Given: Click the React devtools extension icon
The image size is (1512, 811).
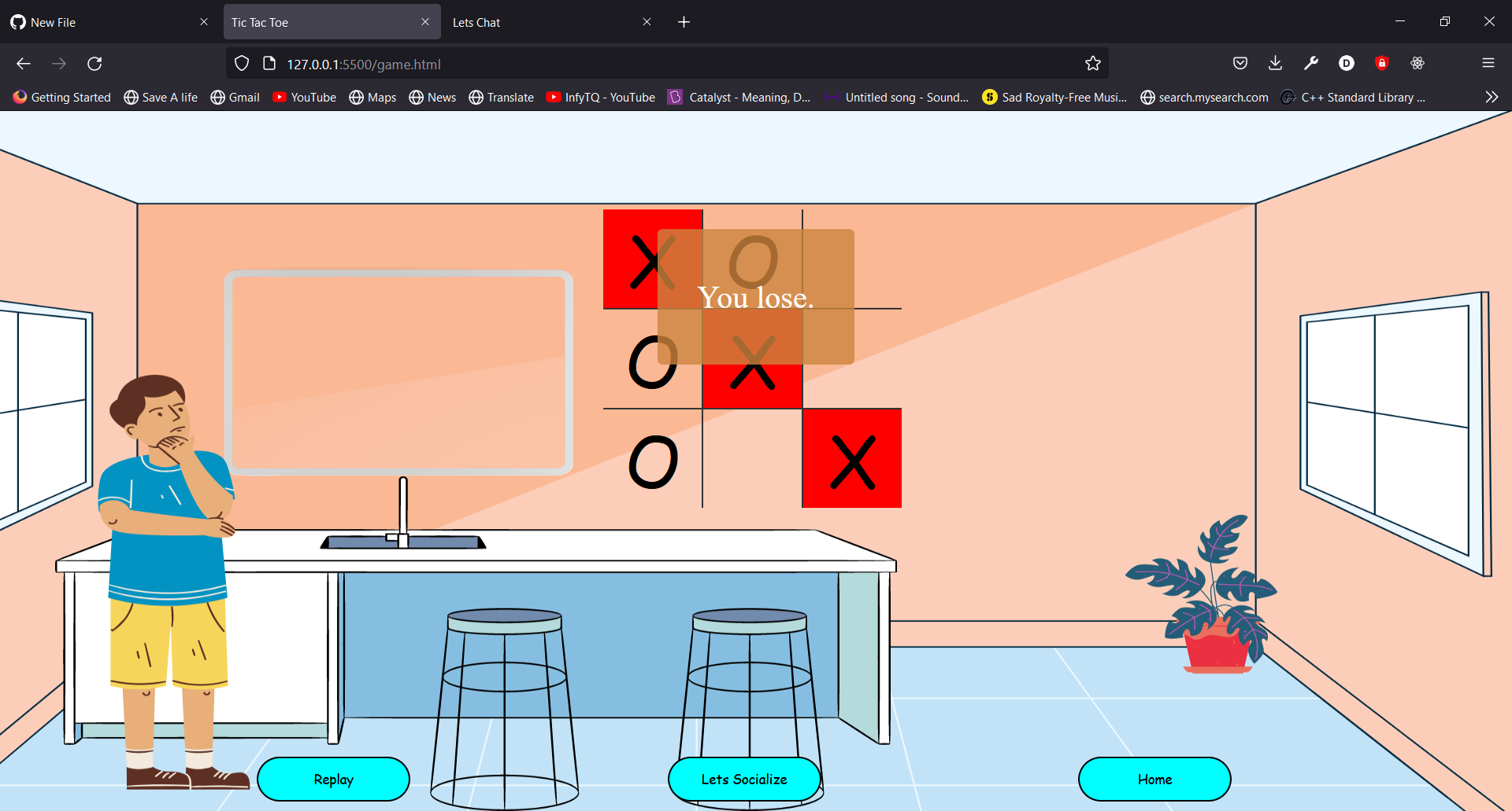Looking at the screenshot, I should (1417, 64).
